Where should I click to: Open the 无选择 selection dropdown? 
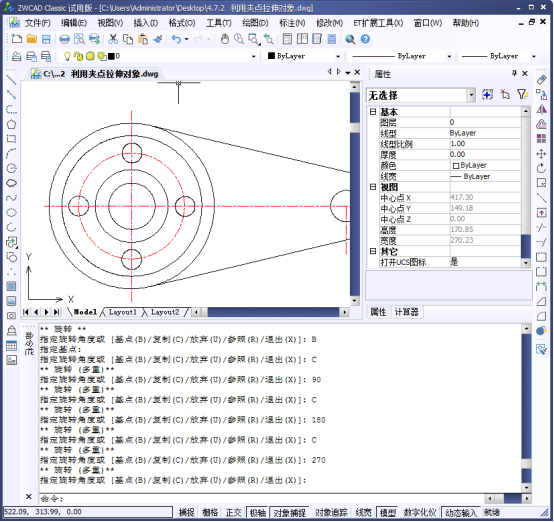point(420,95)
